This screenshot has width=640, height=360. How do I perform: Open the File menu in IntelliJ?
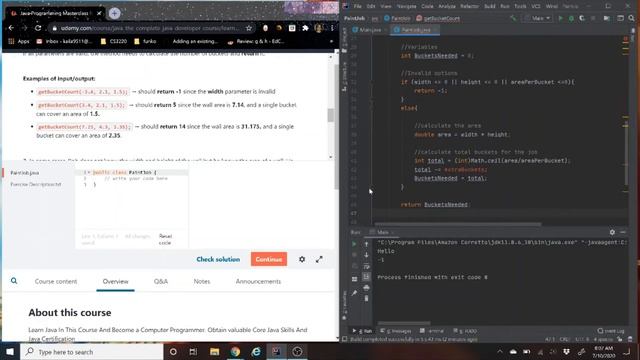(x=358, y=6)
